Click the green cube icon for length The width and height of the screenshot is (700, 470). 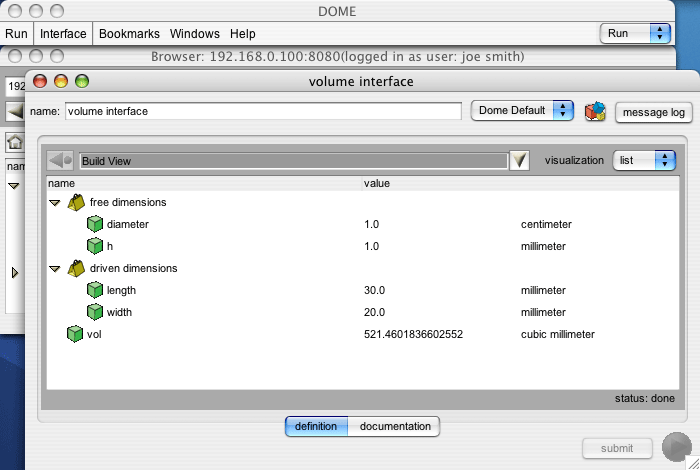coord(95,290)
